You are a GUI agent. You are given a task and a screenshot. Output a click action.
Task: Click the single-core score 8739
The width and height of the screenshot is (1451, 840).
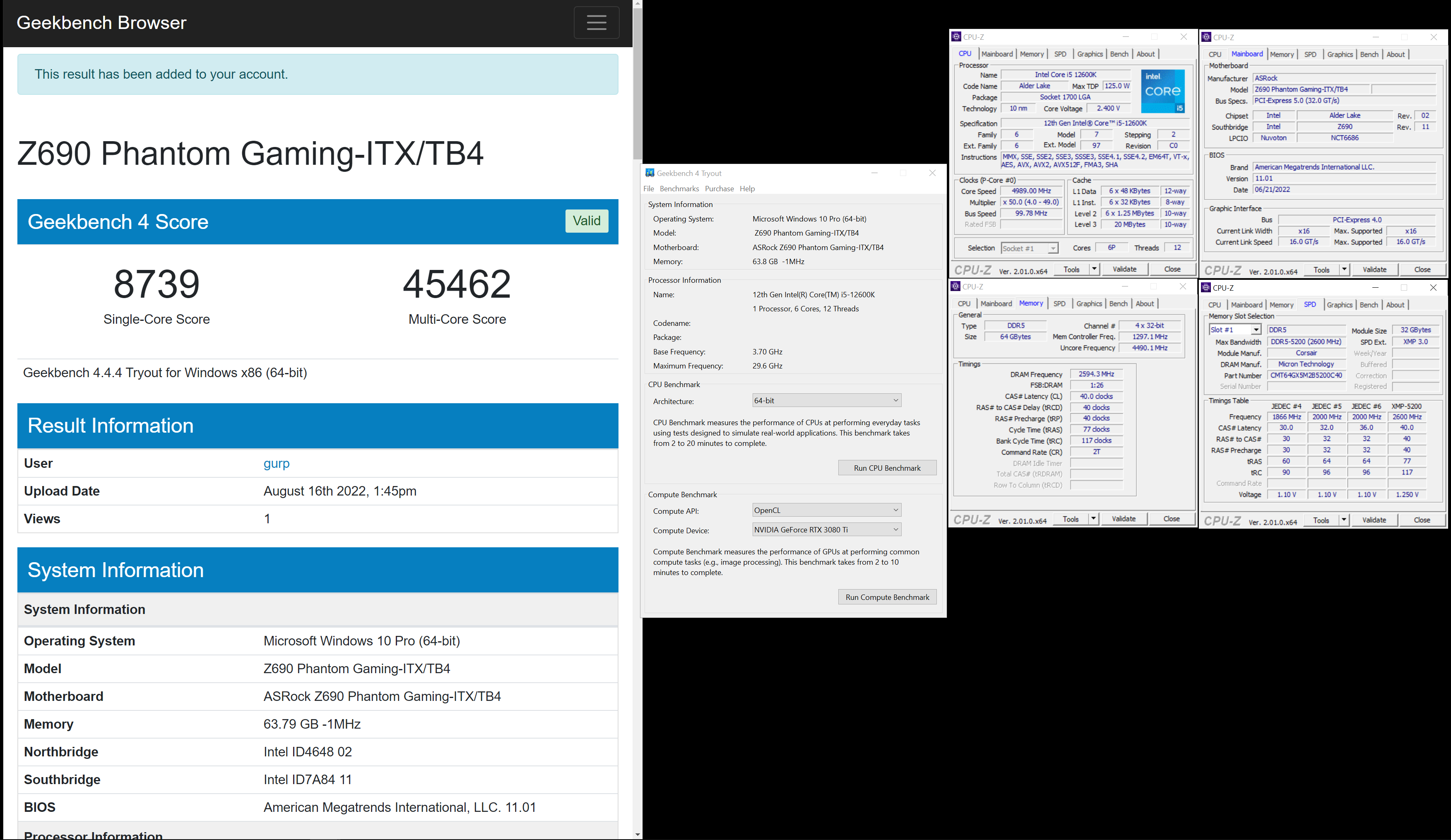156,284
